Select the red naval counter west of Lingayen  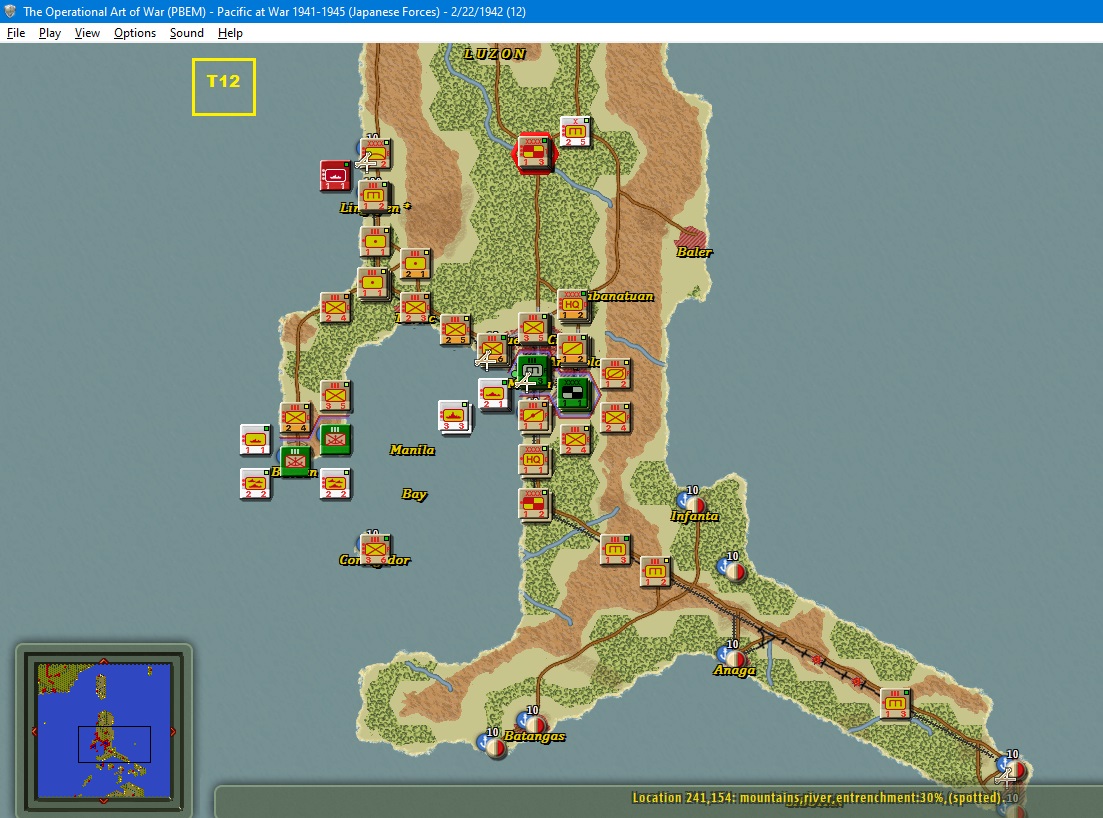point(335,175)
